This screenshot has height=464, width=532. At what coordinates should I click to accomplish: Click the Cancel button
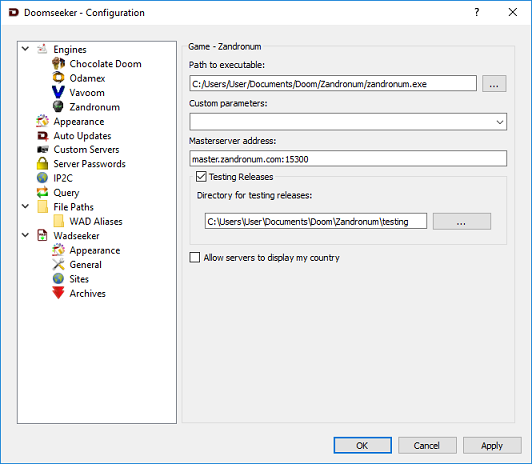click(427, 445)
